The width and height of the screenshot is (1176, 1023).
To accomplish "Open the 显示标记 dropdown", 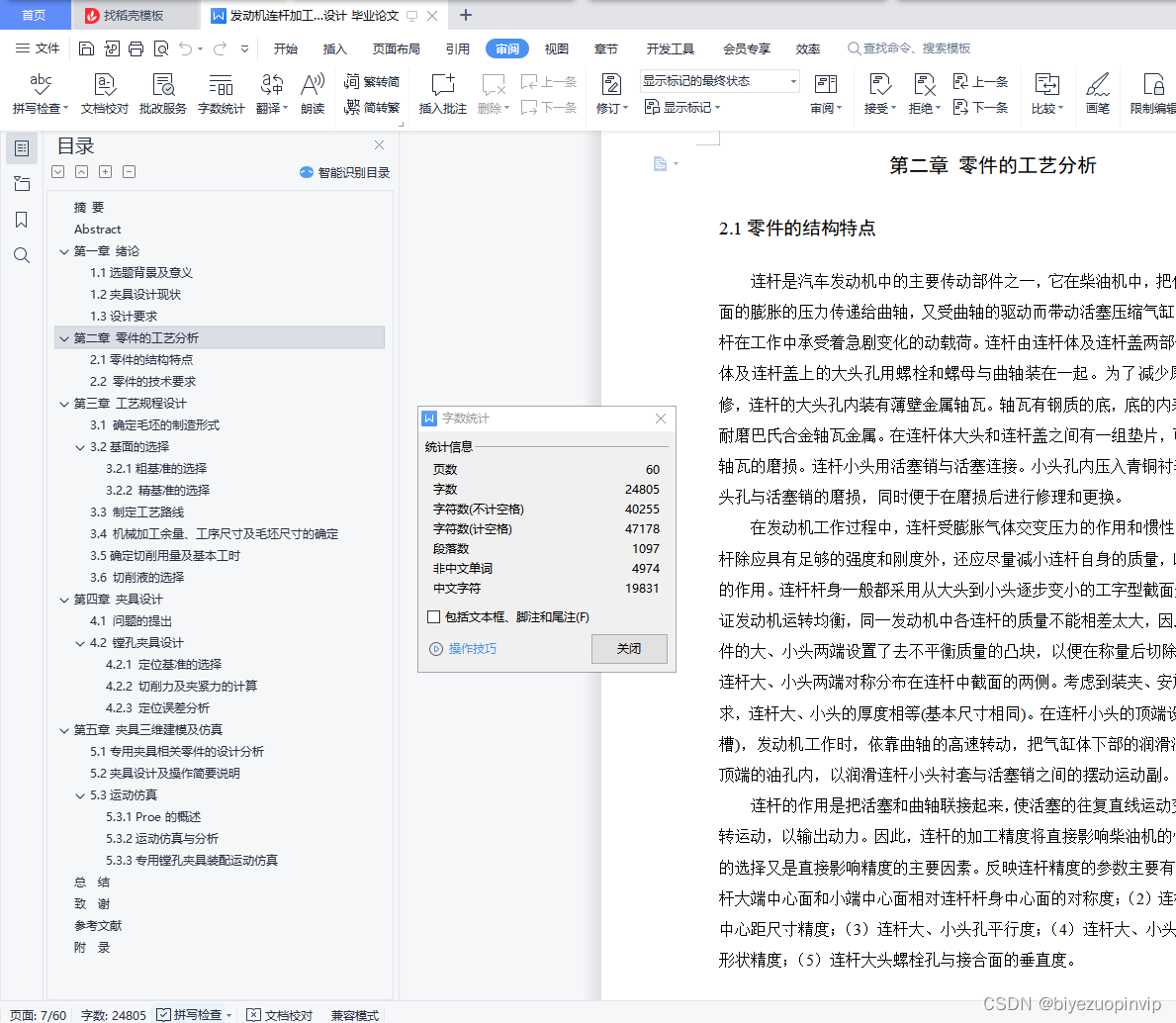I will pyautogui.click(x=682, y=107).
